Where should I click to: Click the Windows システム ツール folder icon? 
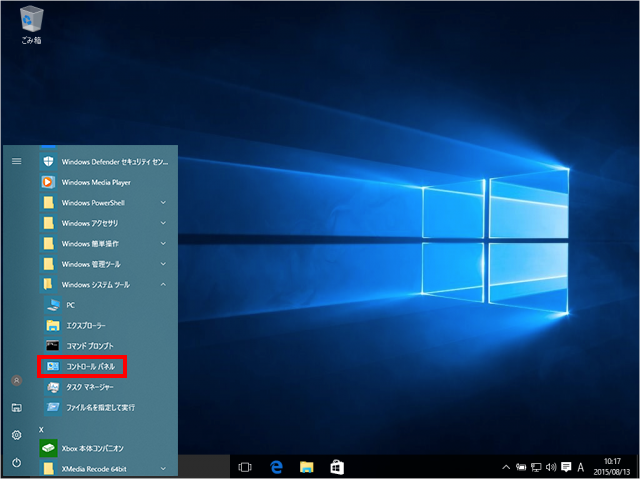(x=48, y=284)
